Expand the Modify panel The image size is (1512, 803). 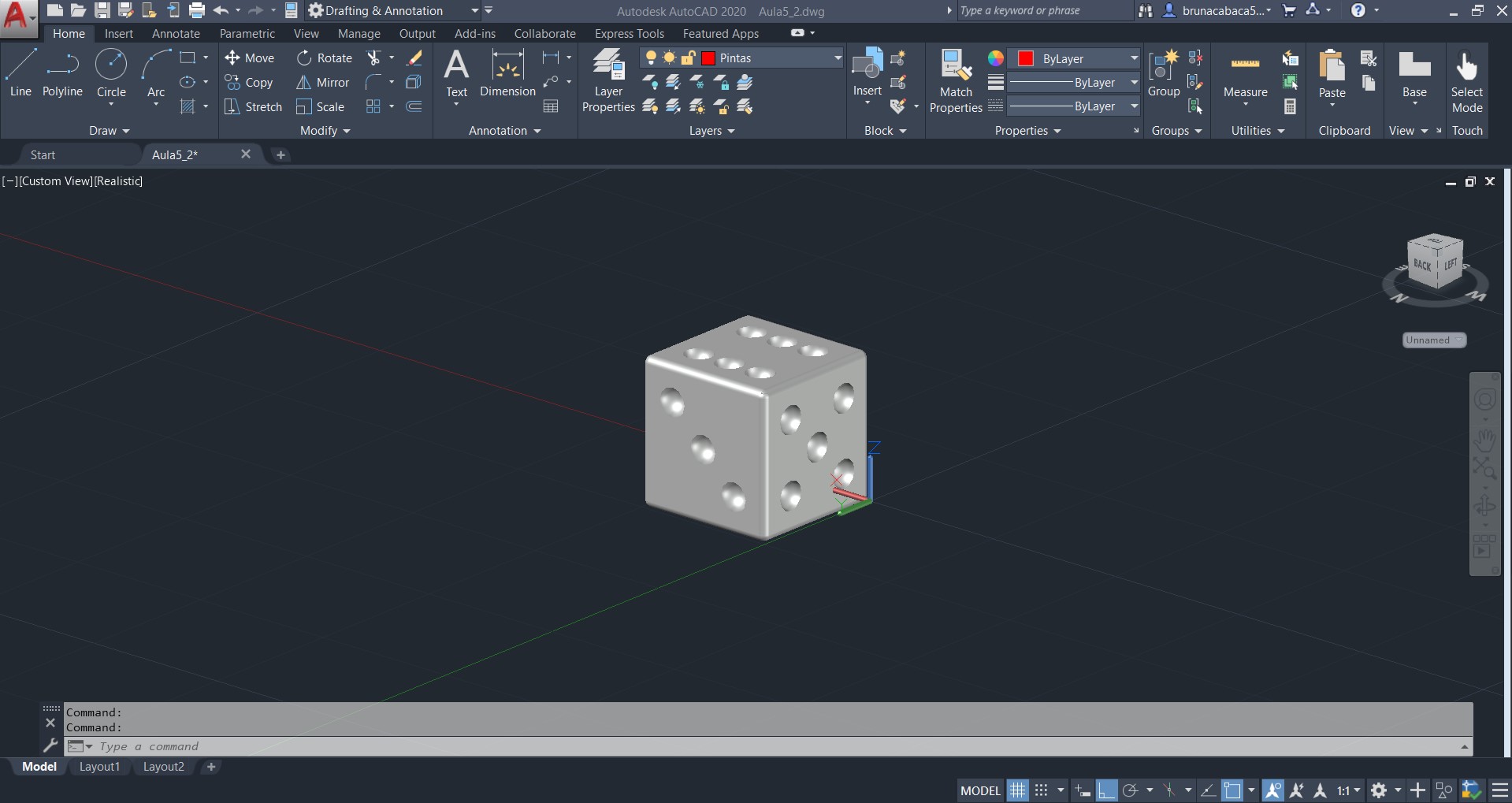(325, 131)
